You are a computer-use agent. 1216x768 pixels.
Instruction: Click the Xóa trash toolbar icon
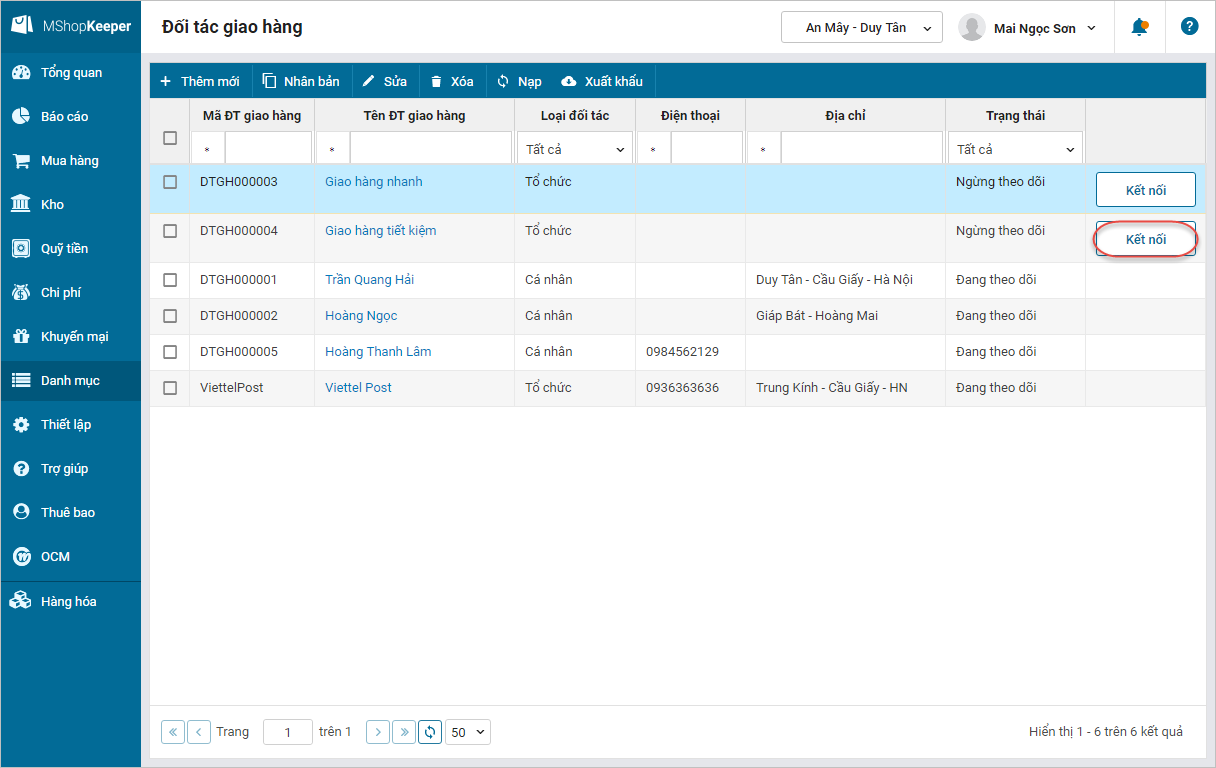coord(436,81)
